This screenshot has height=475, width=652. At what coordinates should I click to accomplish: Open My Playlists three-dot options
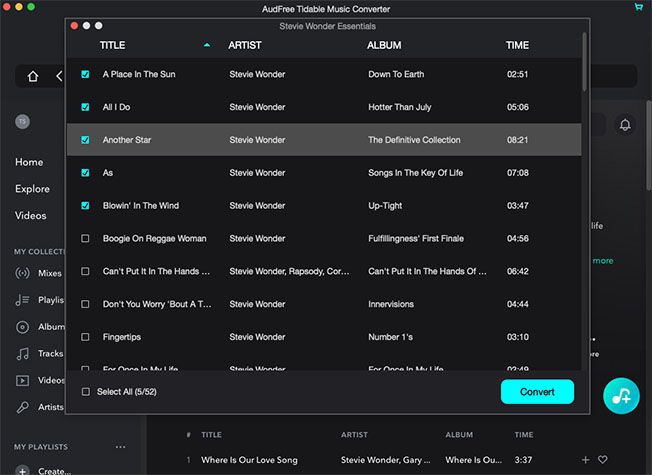pyautogui.click(x=121, y=447)
